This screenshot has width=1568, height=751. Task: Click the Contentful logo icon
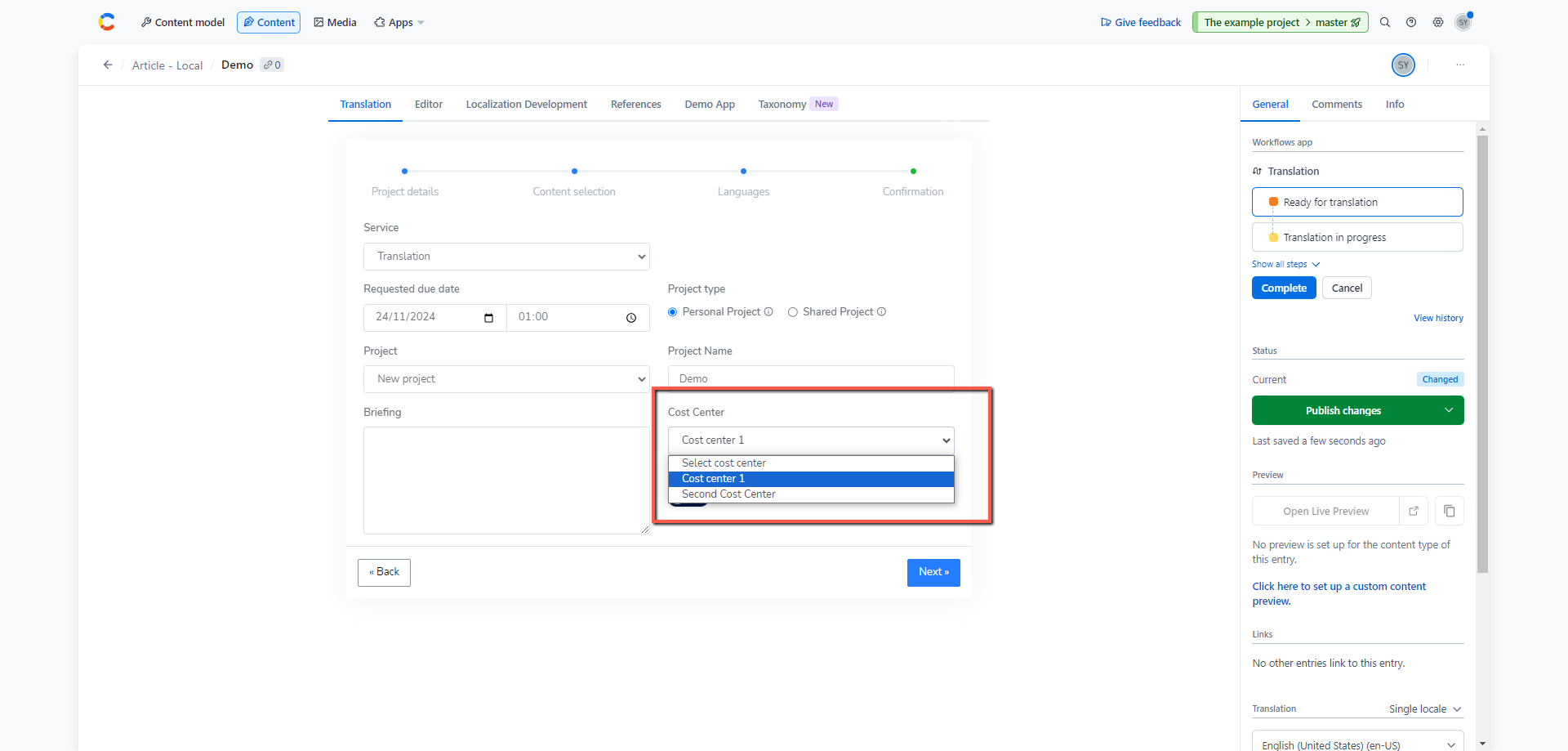coord(107,22)
